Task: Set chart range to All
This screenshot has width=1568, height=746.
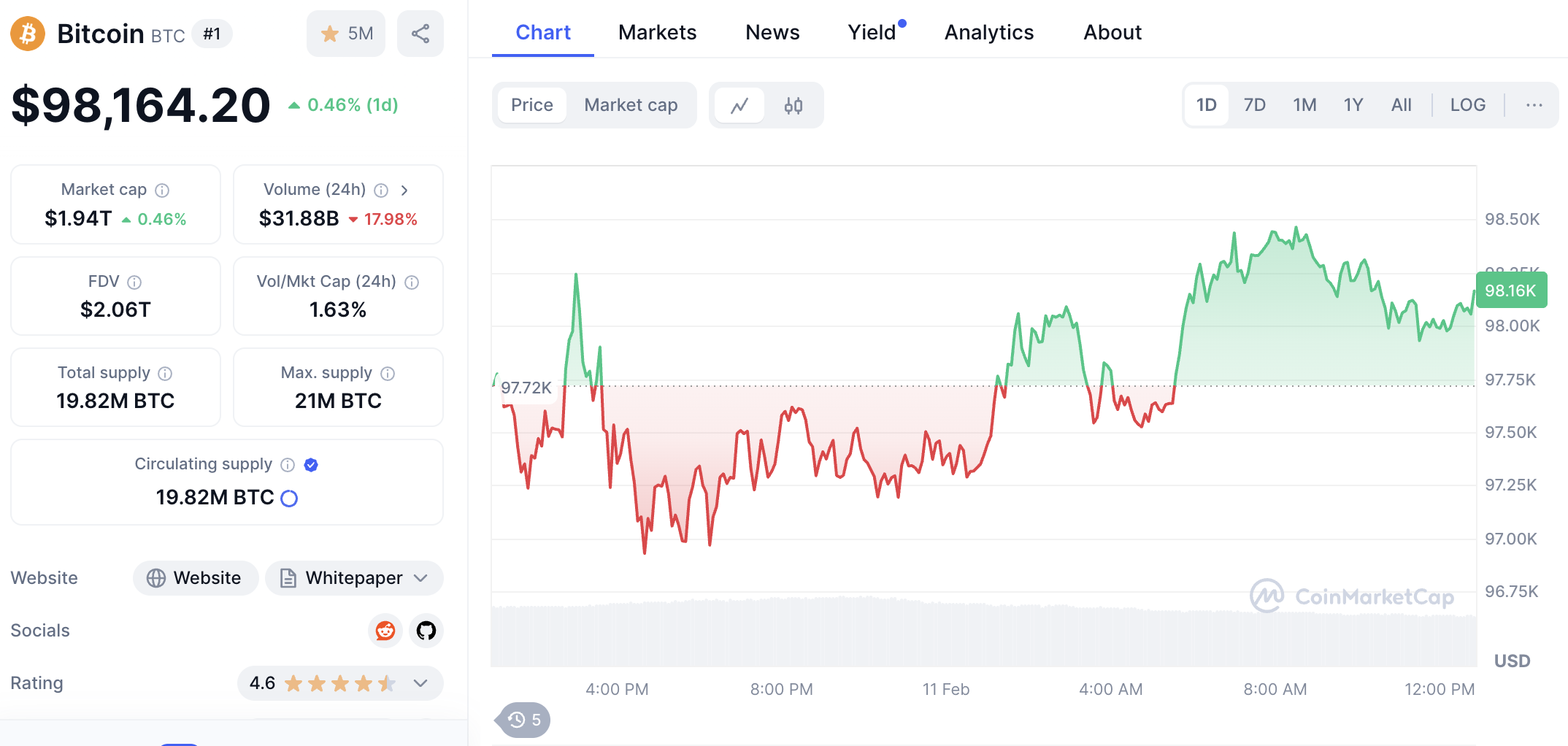Action: pyautogui.click(x=1401, y=105)
